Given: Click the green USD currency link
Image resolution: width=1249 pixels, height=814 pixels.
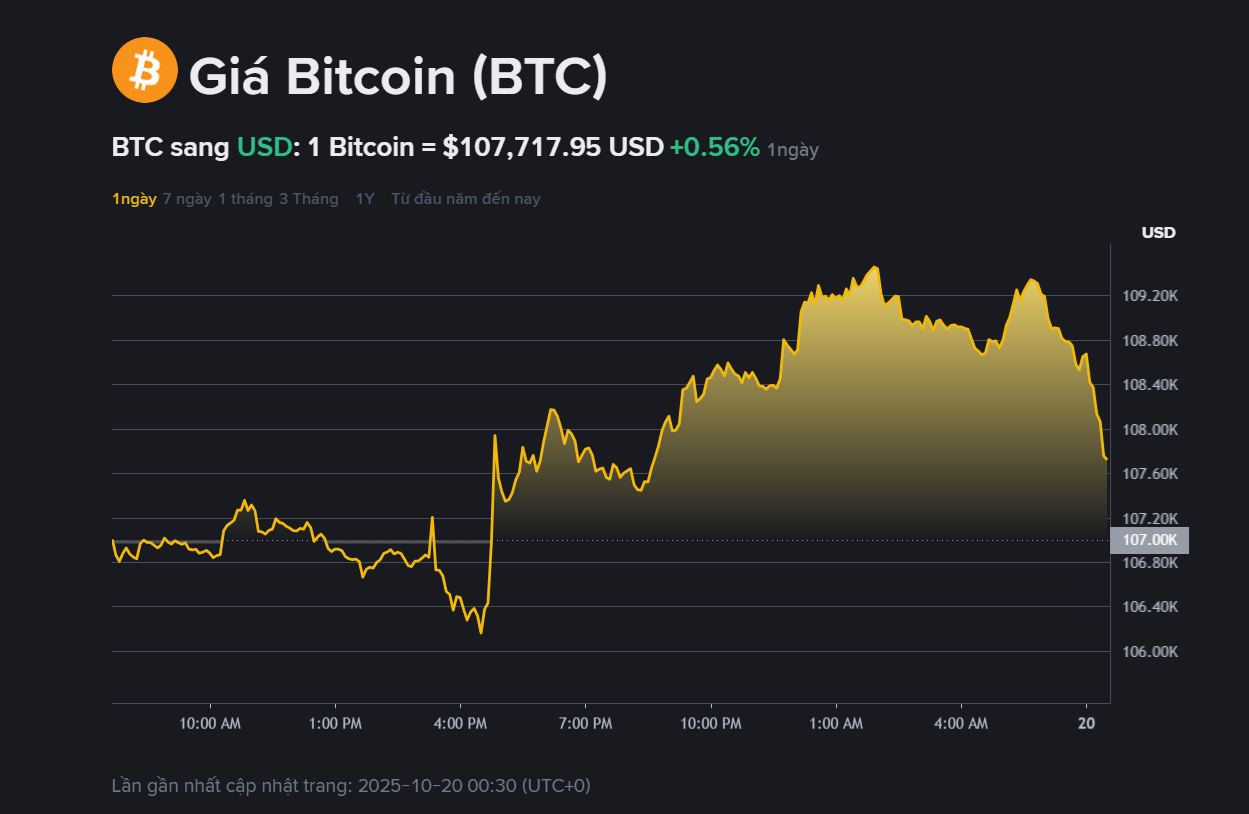Looking at the screenshot, I should [265, 147].
